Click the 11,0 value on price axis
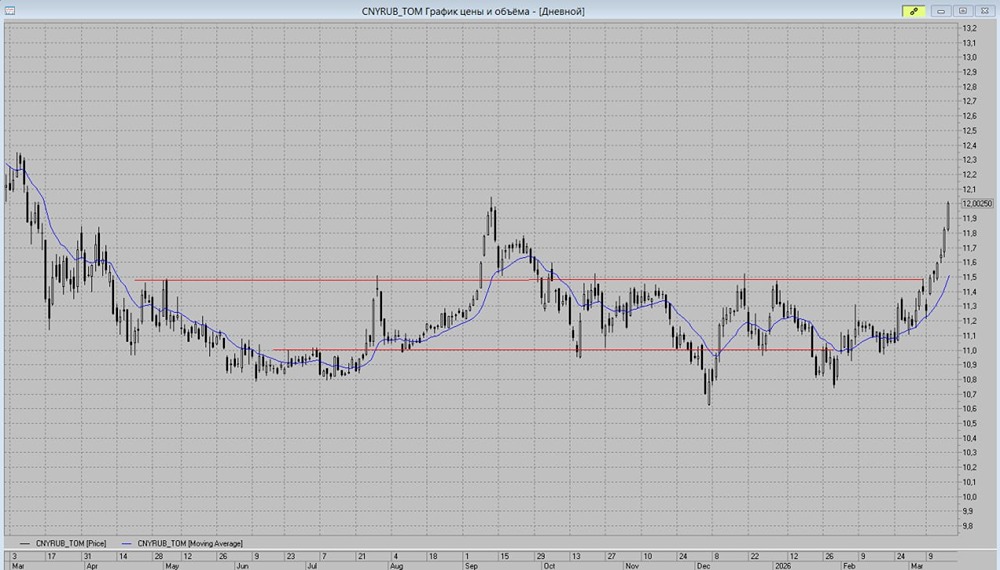The height and width of the screenshot is (570, 1000). (x=969, y=350)
